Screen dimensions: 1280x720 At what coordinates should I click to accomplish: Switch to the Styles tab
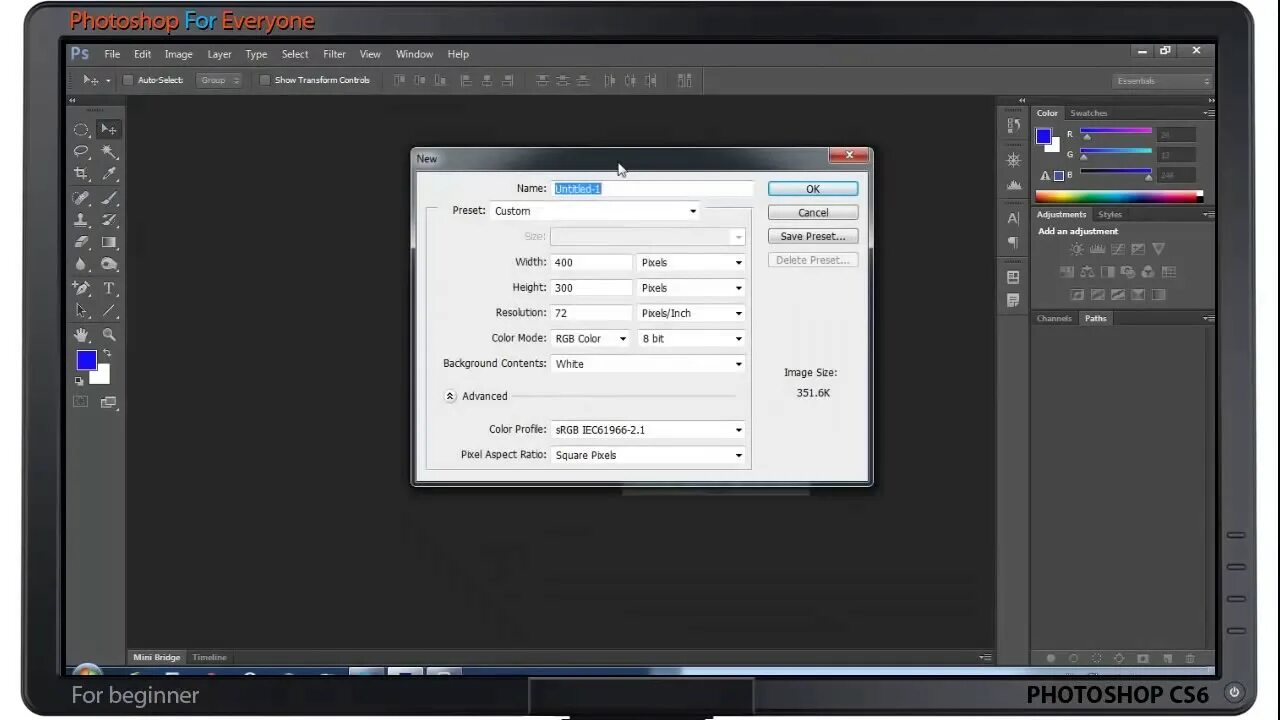click(1110, 214)
